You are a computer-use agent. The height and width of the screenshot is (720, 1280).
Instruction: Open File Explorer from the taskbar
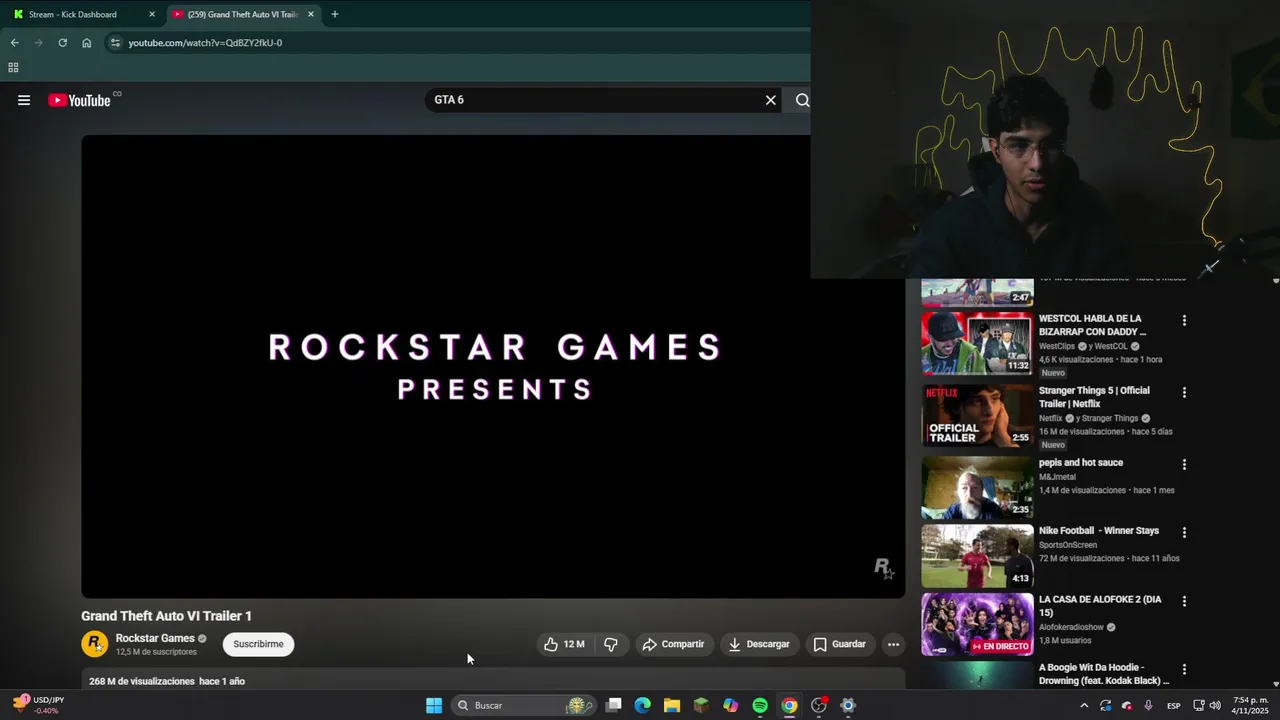[672, 706]
